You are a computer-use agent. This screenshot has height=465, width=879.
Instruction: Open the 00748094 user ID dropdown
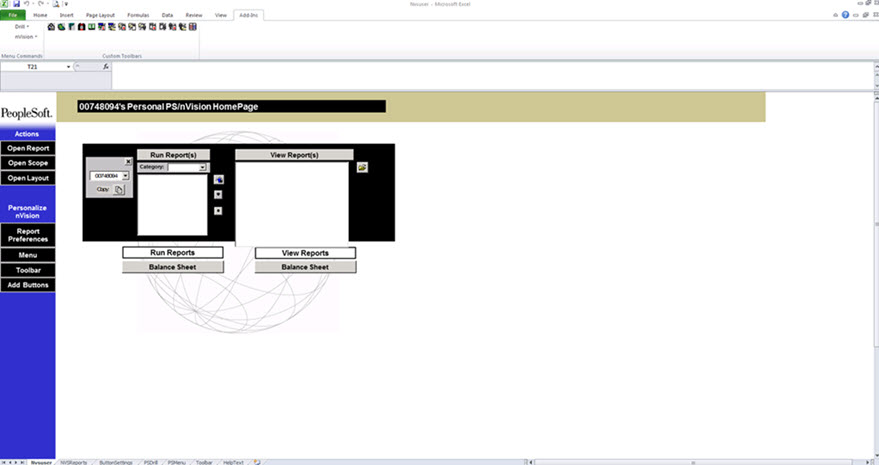pyautogui.click(x=125, y=176)
